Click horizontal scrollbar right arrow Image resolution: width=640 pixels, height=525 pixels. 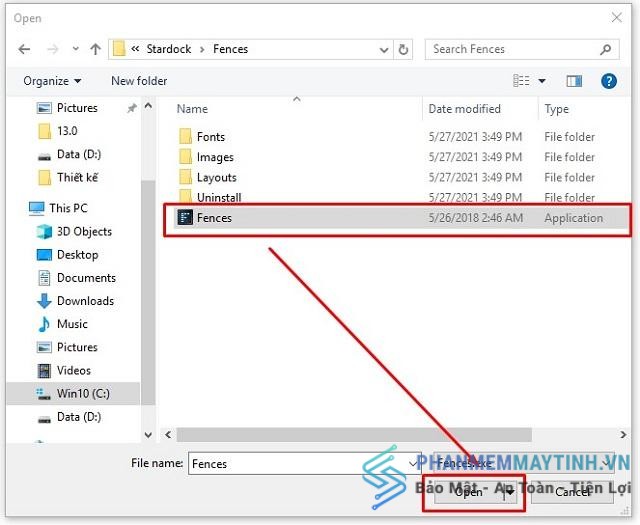pos(623,435)
